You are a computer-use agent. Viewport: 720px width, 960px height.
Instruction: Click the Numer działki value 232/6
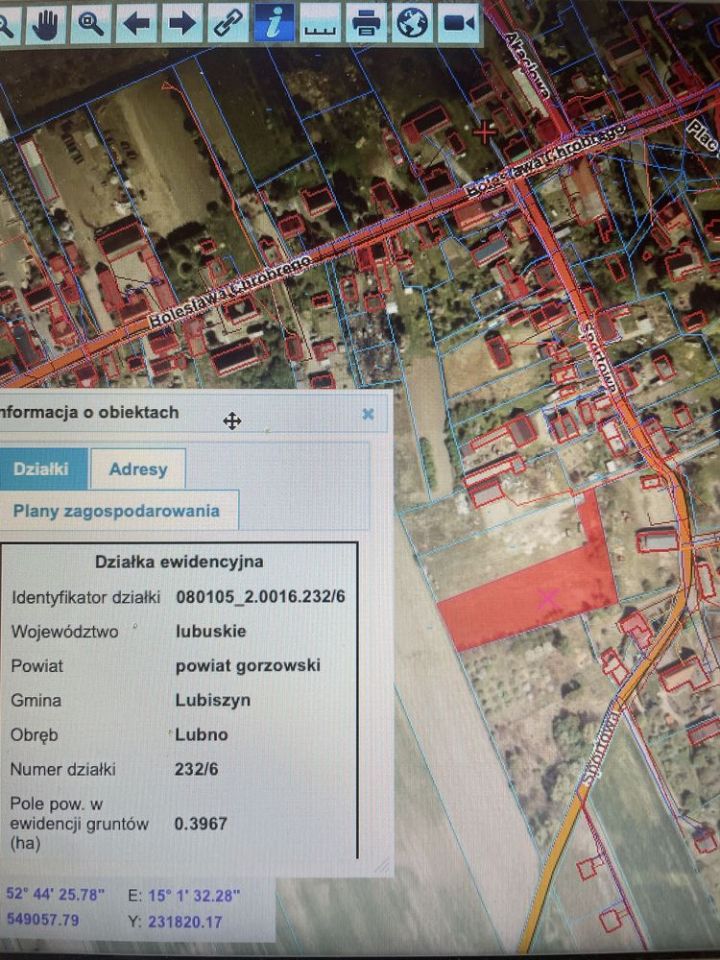[196, 769]
